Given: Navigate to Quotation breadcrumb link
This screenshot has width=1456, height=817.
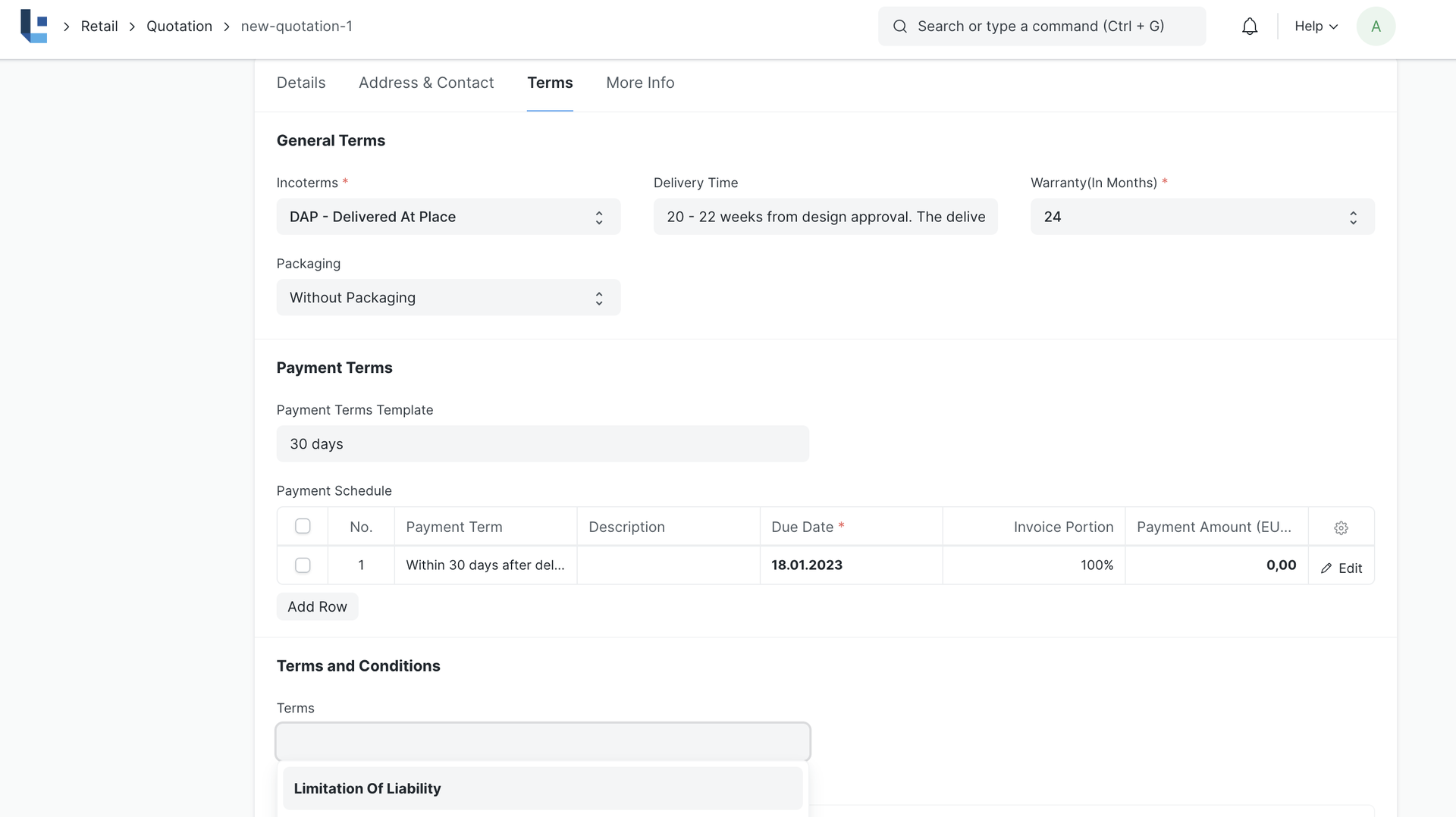Looking at the screenshot, I should coord(179,27).
